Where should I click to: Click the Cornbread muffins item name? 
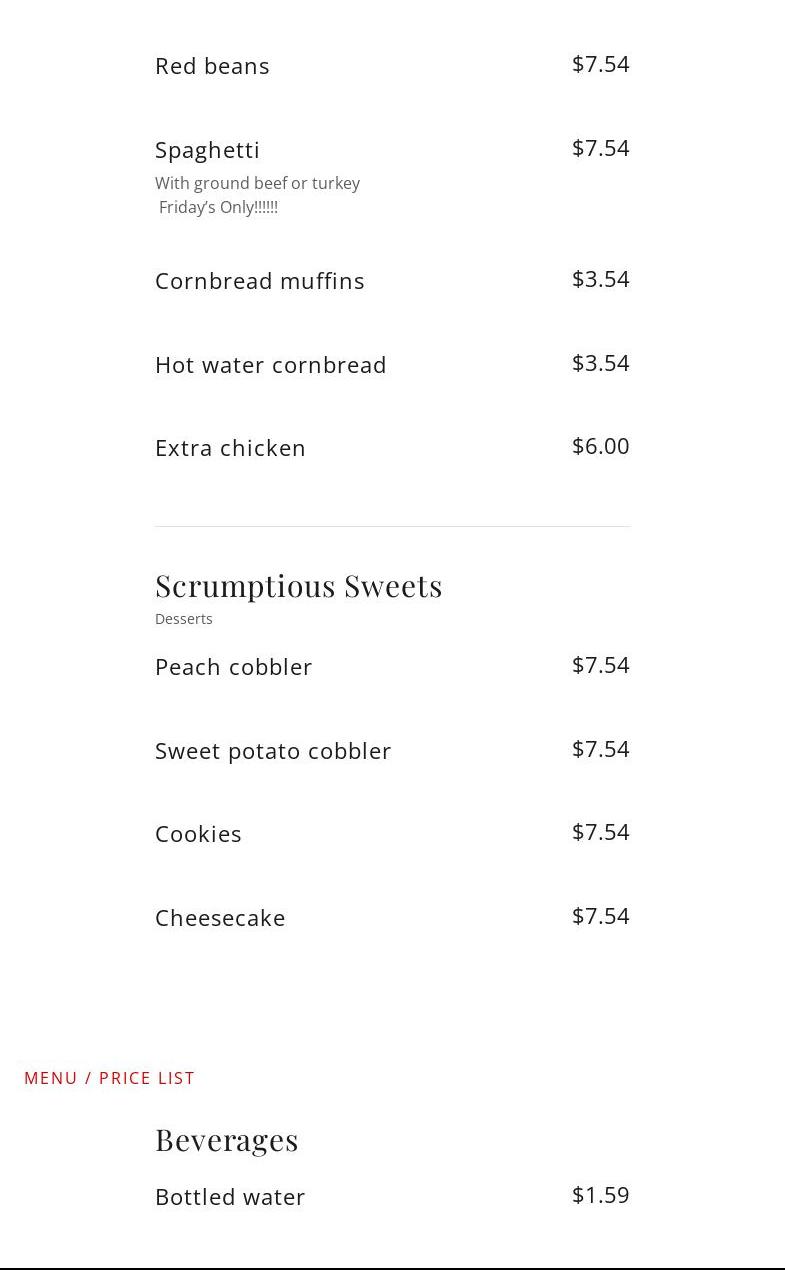click(259, 281)
